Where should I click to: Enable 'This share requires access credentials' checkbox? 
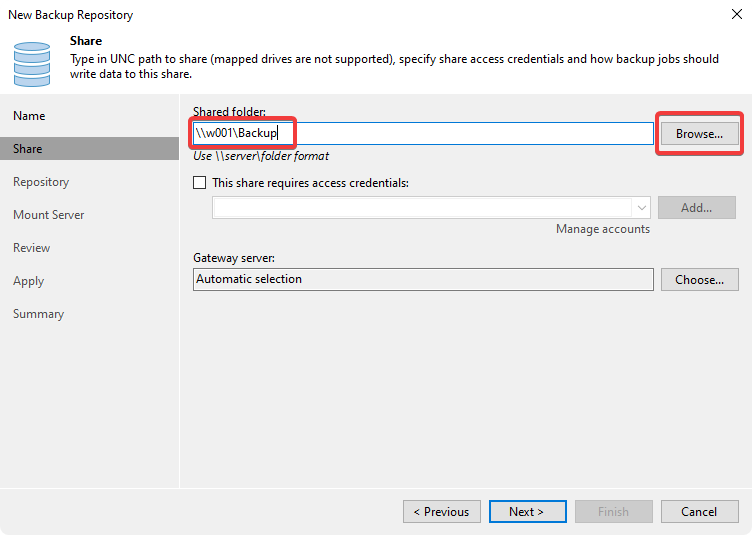200,183
